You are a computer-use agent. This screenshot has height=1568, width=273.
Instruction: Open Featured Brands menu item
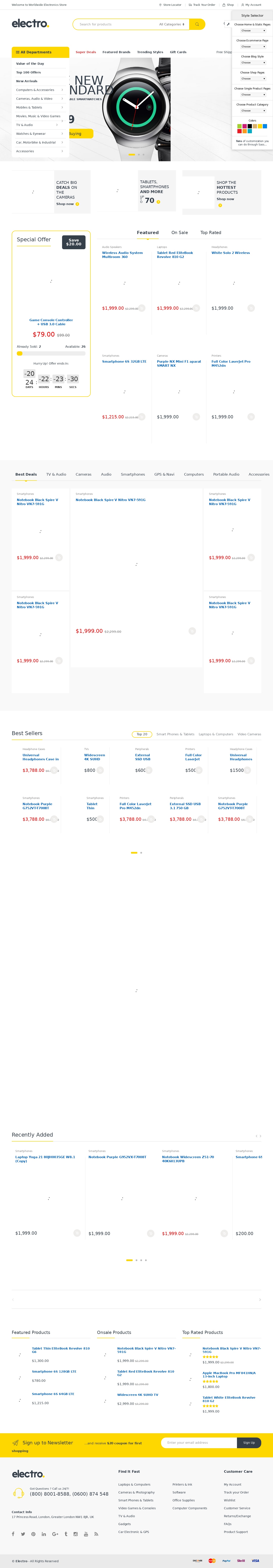pyautogui.click(x=116, y=52)
